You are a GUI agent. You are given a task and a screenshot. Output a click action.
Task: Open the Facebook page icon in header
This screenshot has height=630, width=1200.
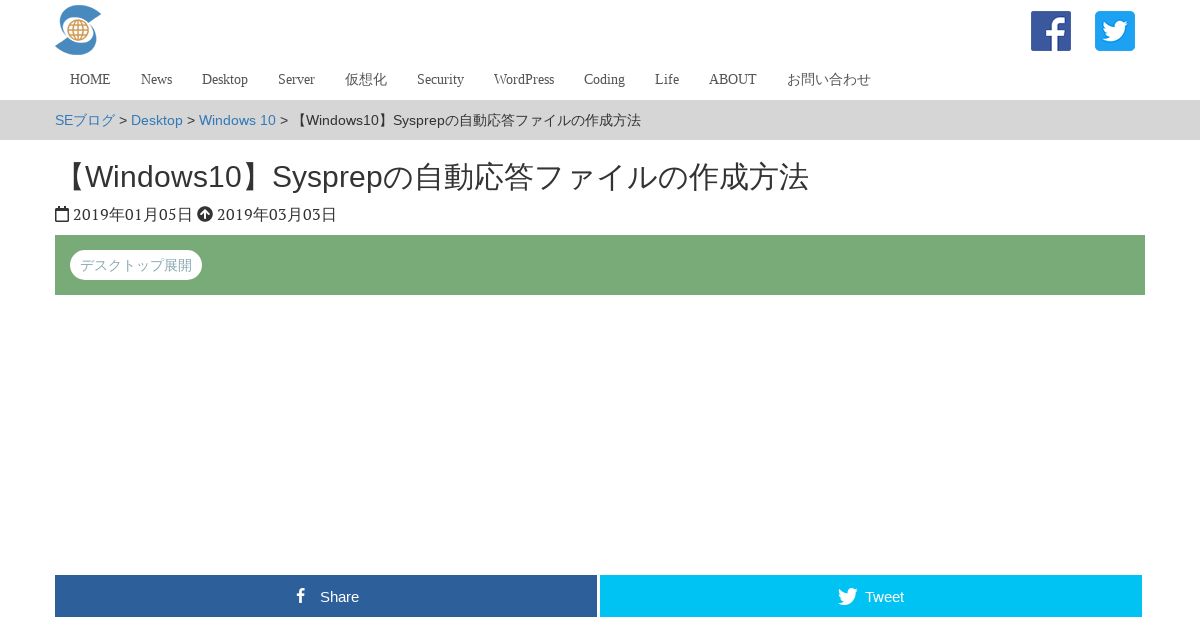coord(1051,31)
